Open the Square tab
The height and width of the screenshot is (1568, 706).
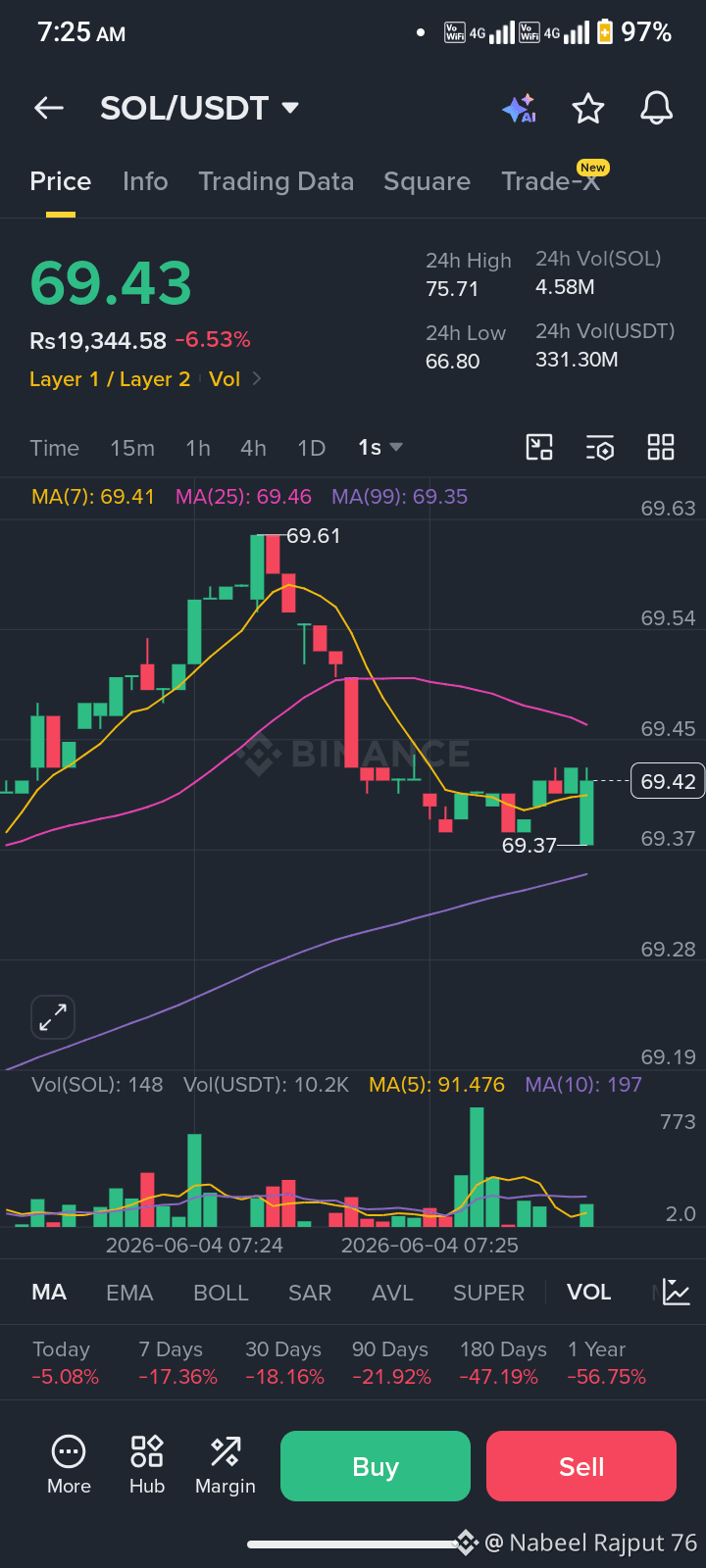(x=427, y=181)
